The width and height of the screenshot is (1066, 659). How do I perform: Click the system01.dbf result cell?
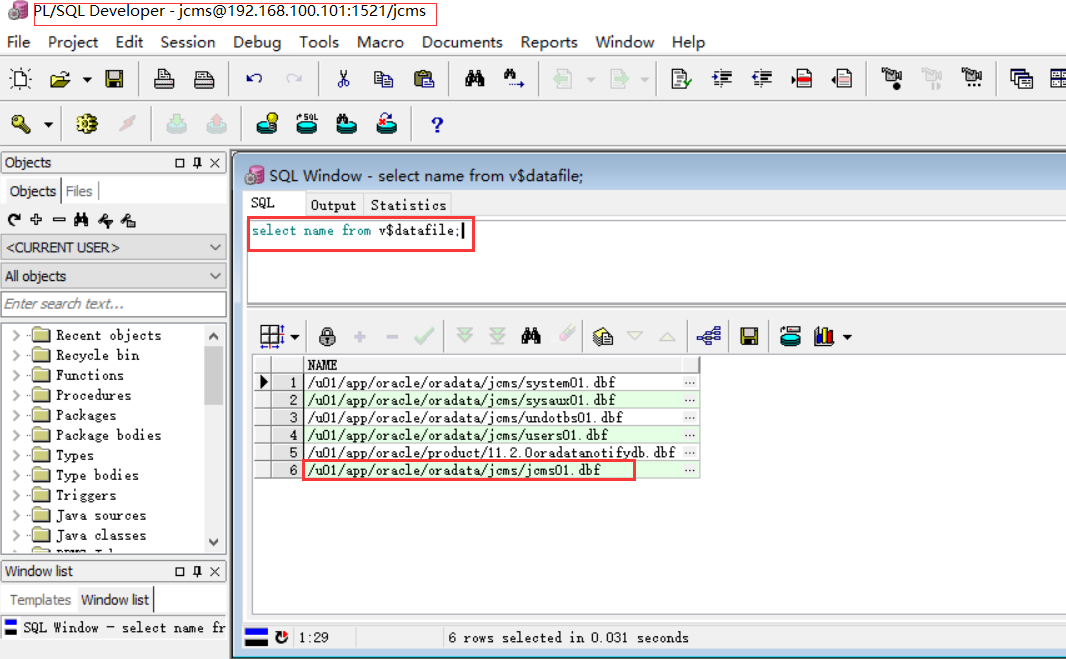tap(493, 382)
